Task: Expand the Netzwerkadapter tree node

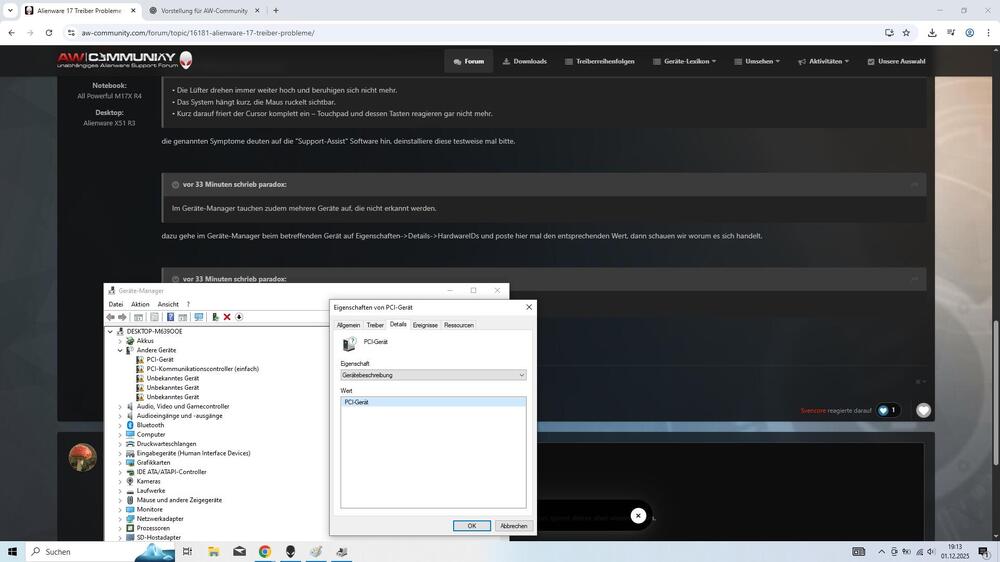Action: (120, 519)
